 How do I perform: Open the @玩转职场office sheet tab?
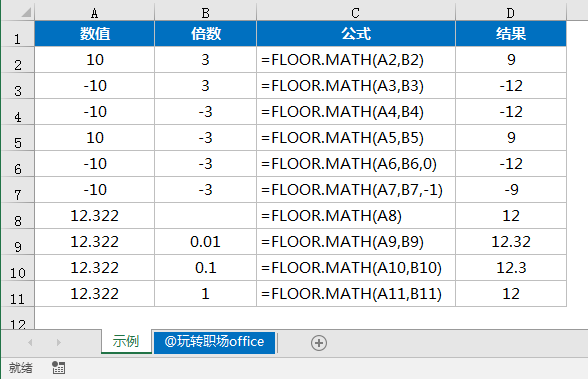point(214,342)
